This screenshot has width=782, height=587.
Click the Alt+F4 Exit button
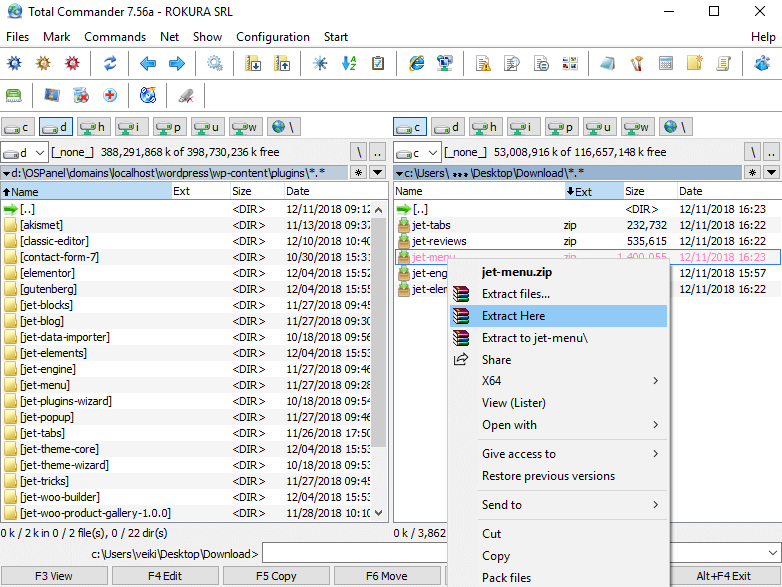(724, 576)
